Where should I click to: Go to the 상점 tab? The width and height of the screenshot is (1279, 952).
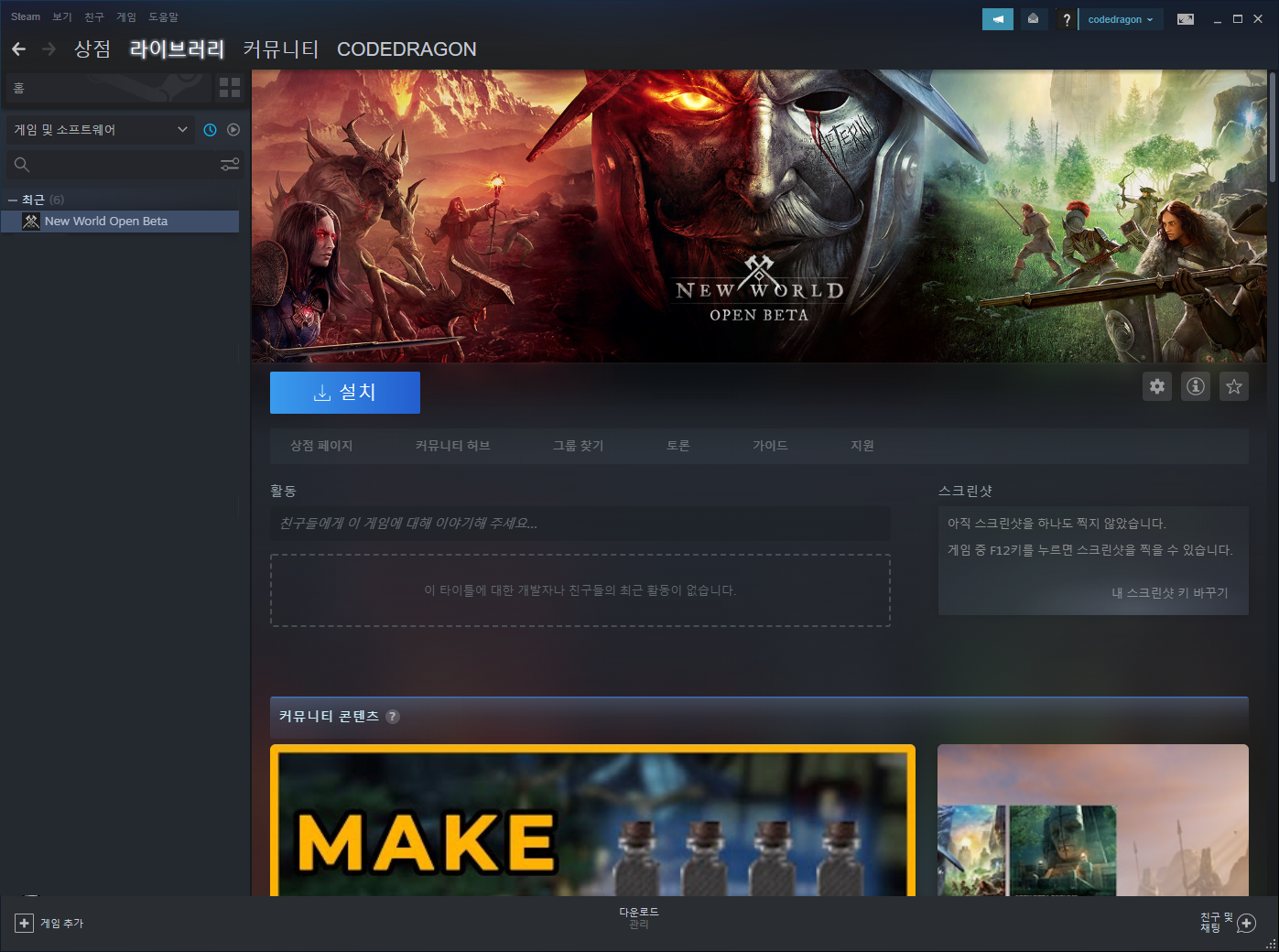click(92, 49)
